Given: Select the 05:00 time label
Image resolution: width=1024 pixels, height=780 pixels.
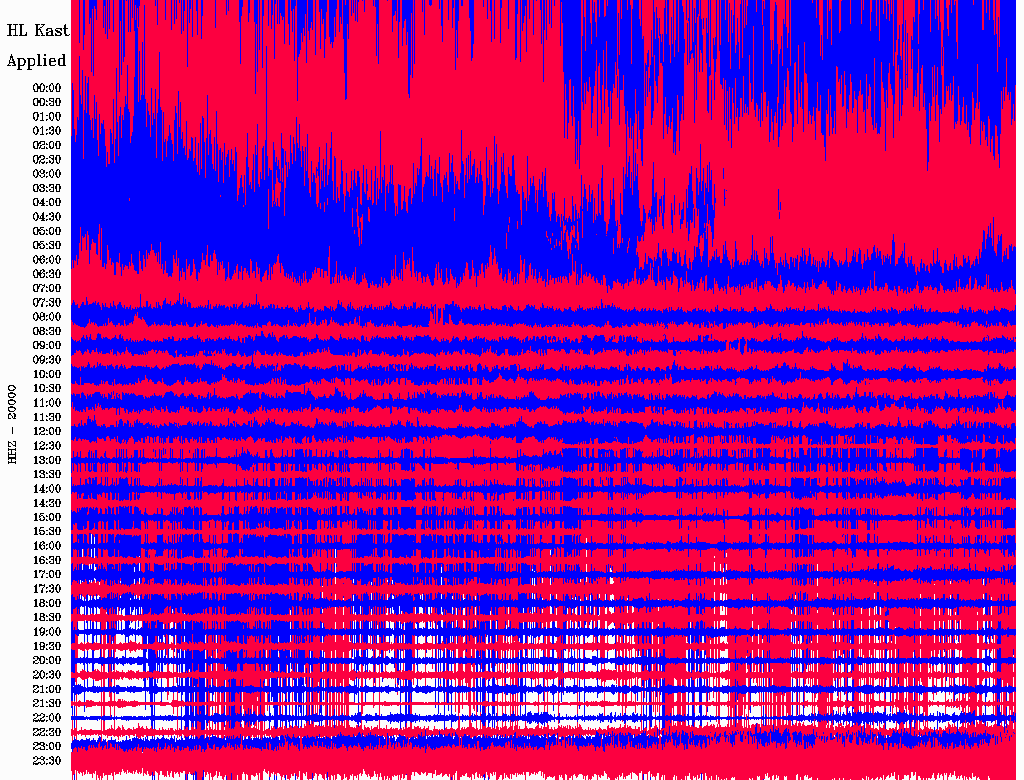Looking at the screenshot, I should (47, 231).
